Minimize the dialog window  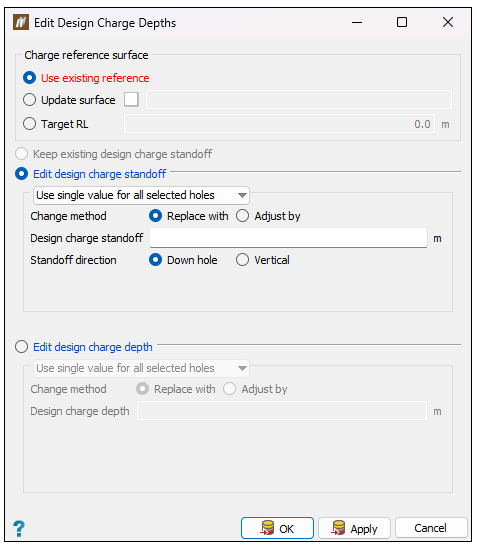(x=357, y=22)
